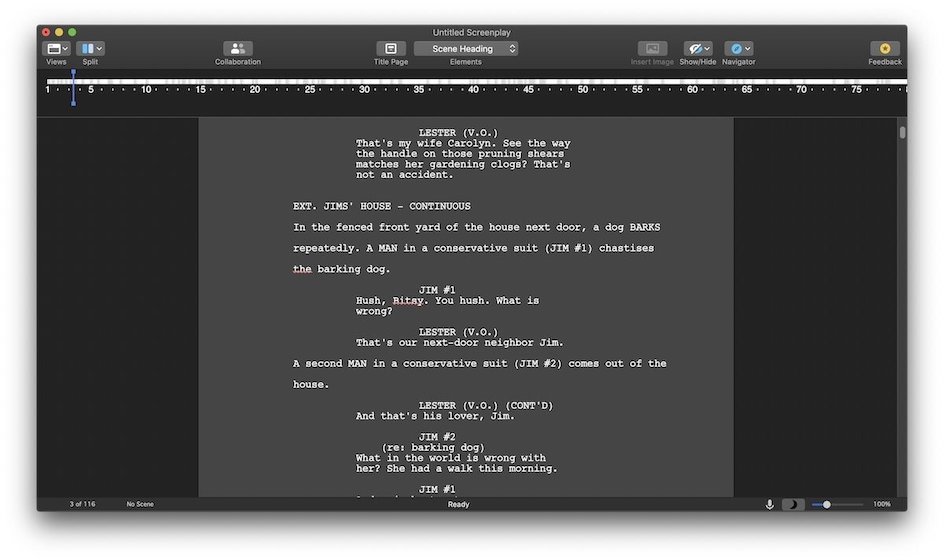Screen dimensions: 944x560
Task: Click the misspelled word 'Bitsy'
Action: tap(408, 300)
